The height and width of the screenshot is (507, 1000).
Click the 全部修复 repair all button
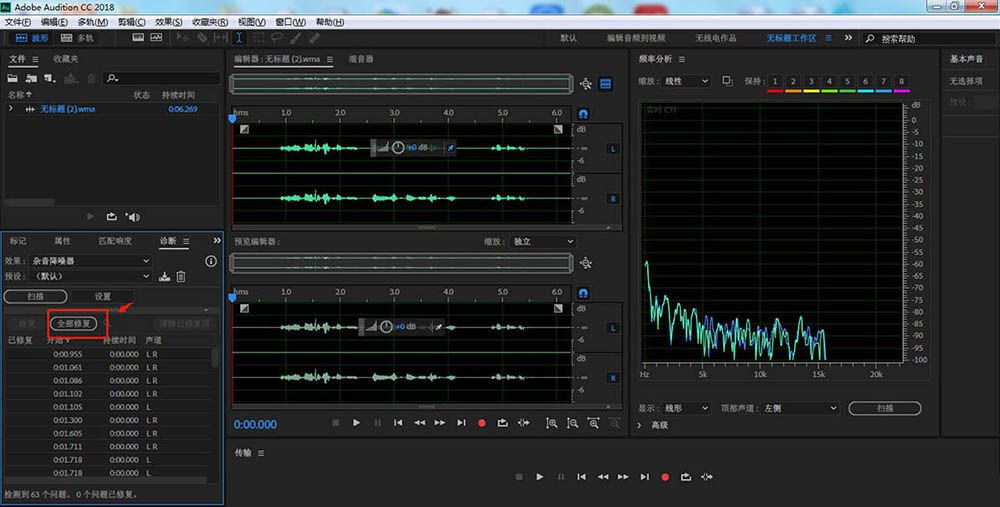[x=74, y=323]
